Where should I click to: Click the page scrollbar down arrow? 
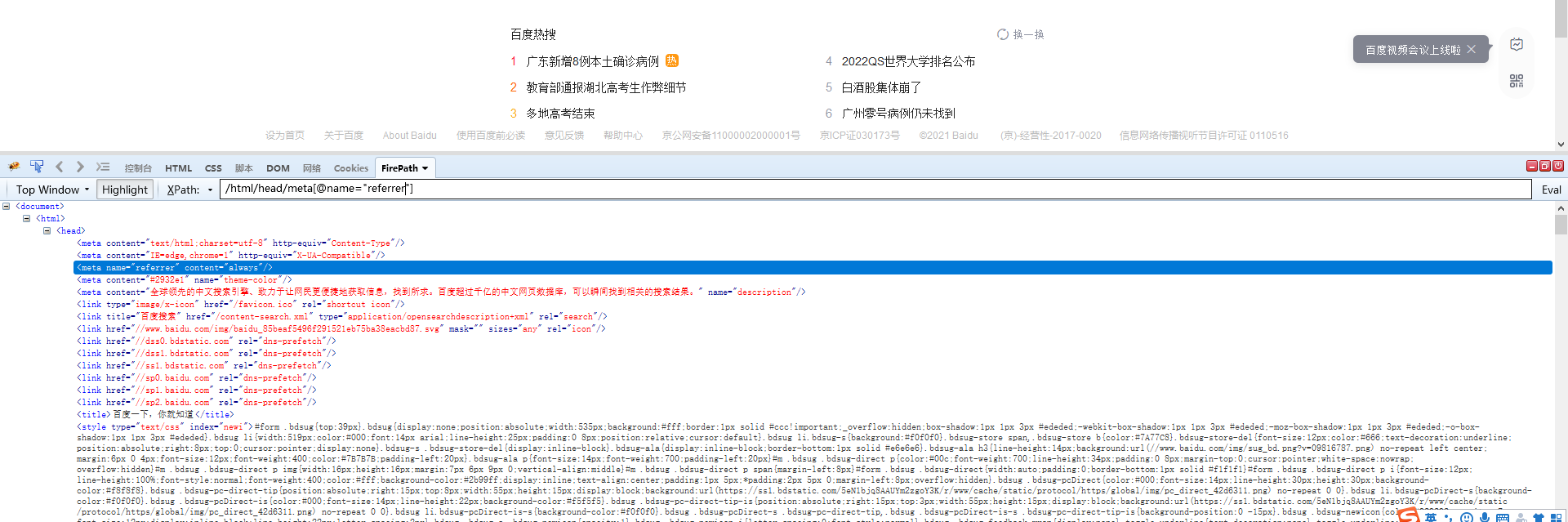(x=1561, y=145)
